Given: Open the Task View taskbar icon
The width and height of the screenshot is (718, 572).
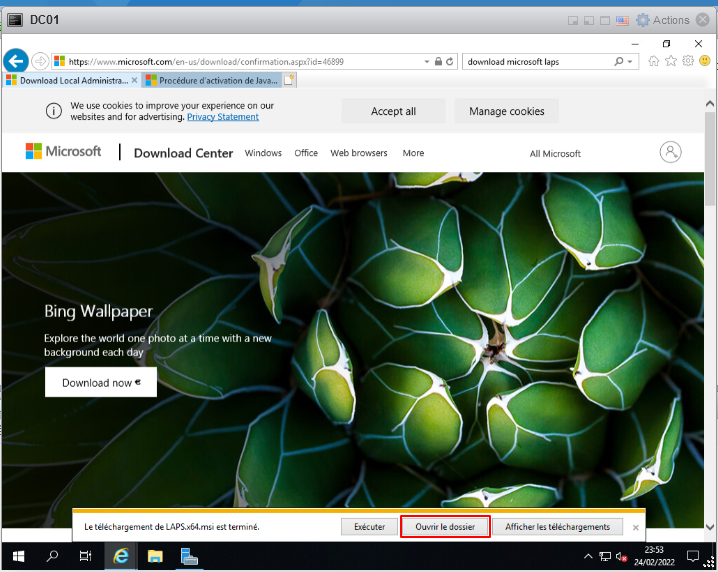Looking at the screenshot, I should coord(86,555).
